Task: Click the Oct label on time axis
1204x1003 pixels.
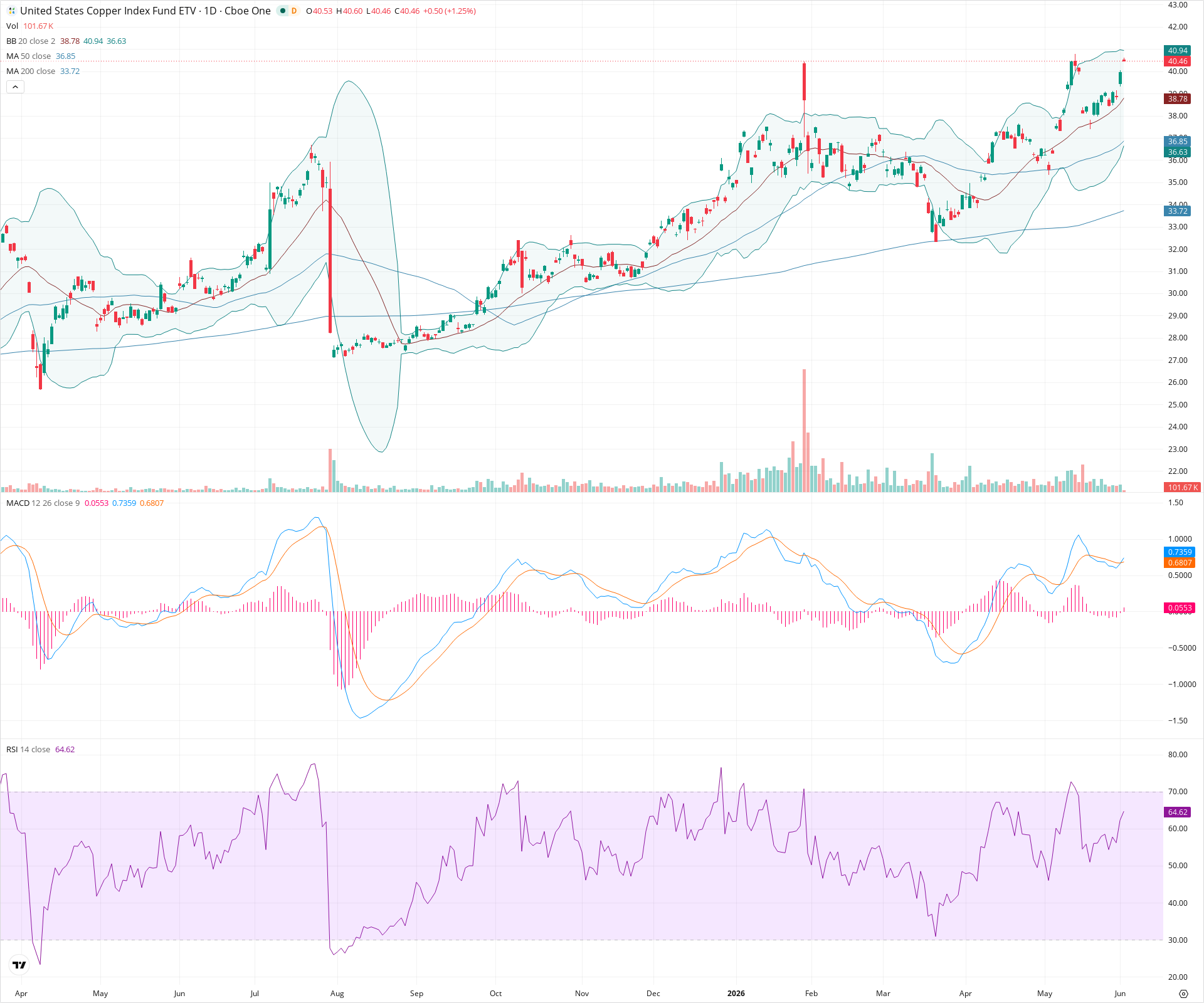Action: [495, 993]
